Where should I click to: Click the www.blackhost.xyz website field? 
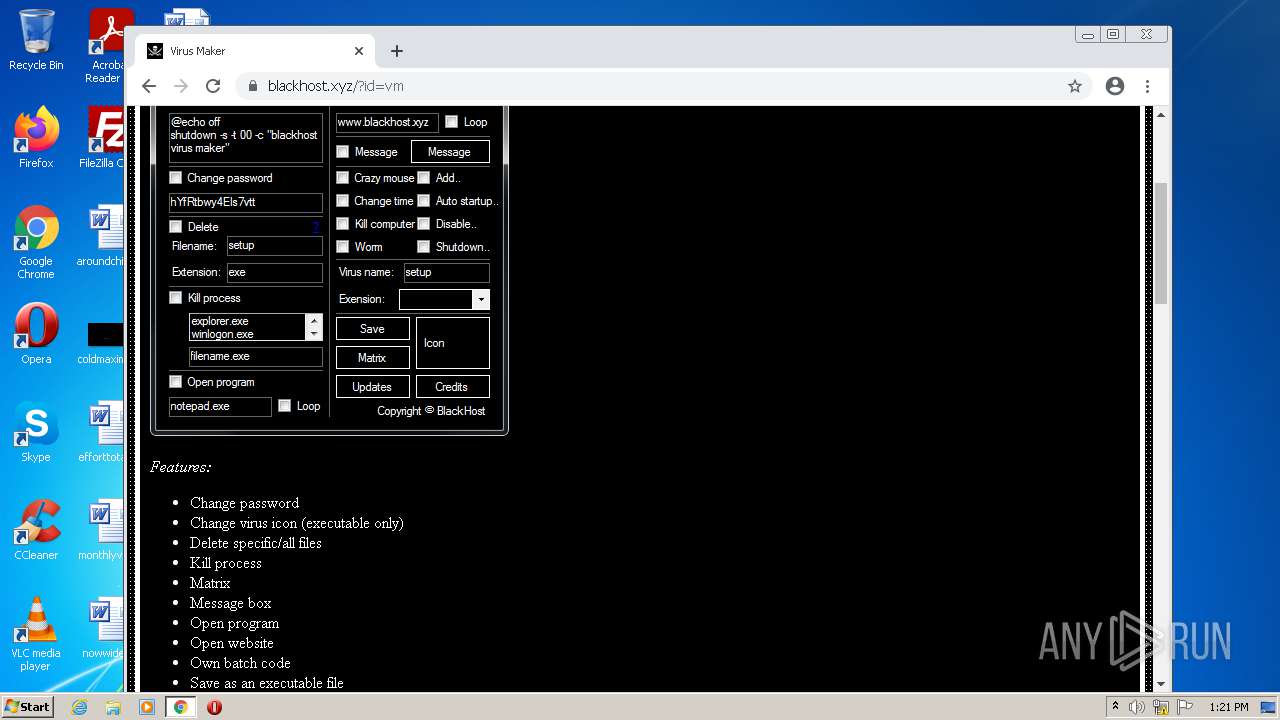387,123
